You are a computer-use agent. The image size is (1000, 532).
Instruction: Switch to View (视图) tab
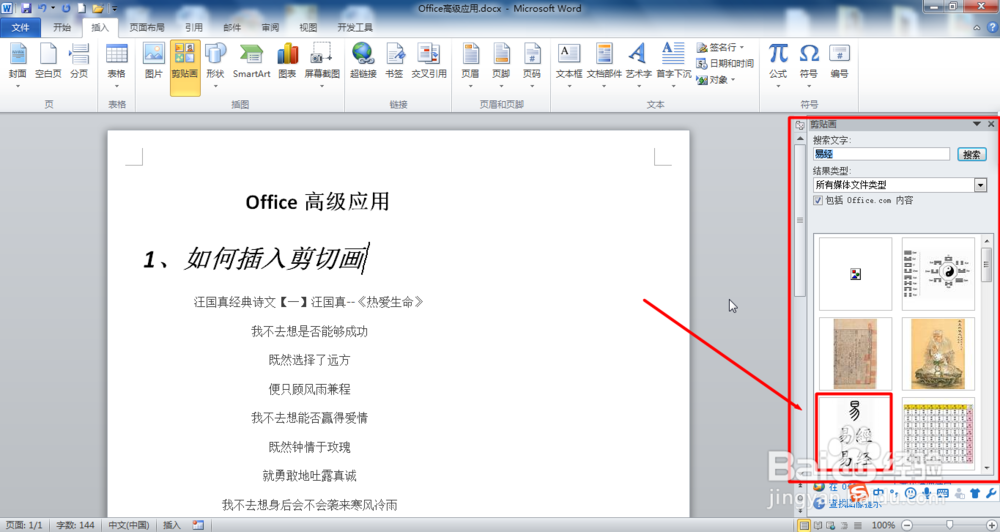coord(308,27)
